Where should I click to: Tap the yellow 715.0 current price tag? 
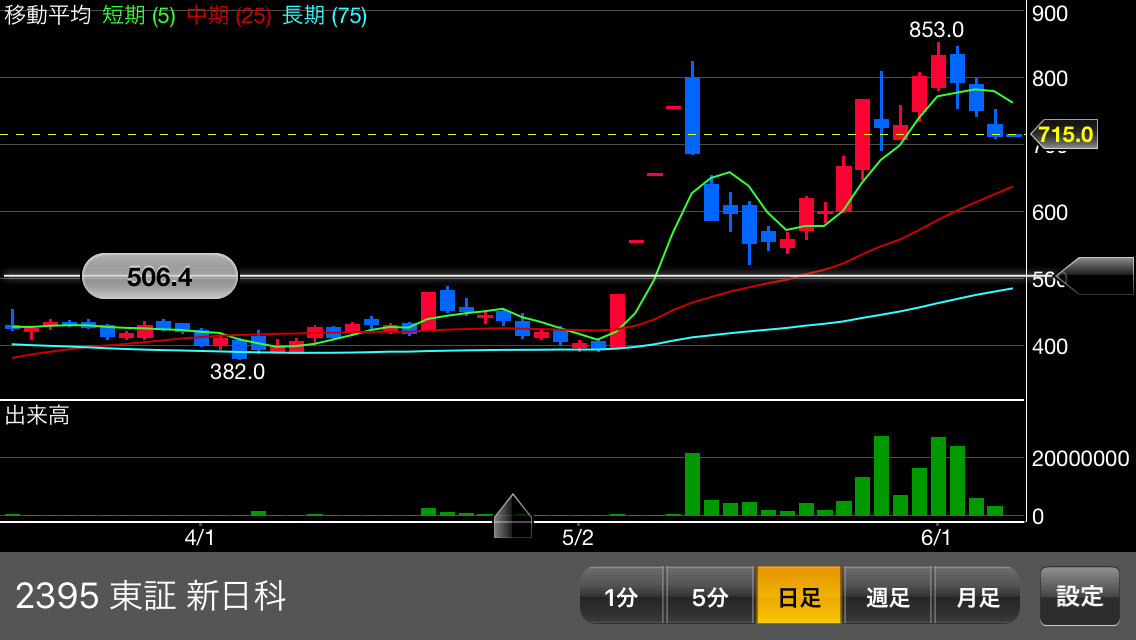click(x=1064, y=134)
